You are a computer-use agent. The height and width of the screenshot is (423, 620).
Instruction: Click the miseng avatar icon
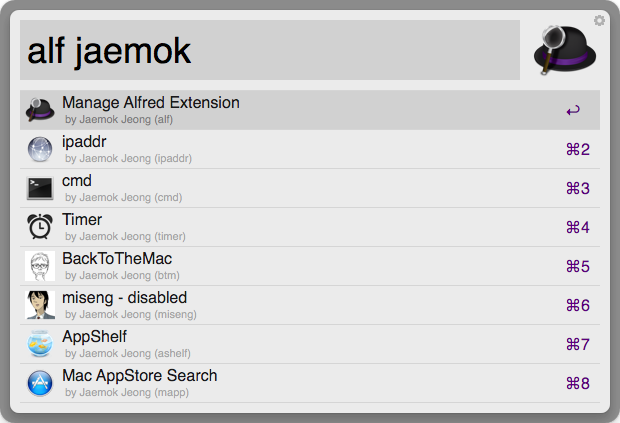(x=40, y=305)
